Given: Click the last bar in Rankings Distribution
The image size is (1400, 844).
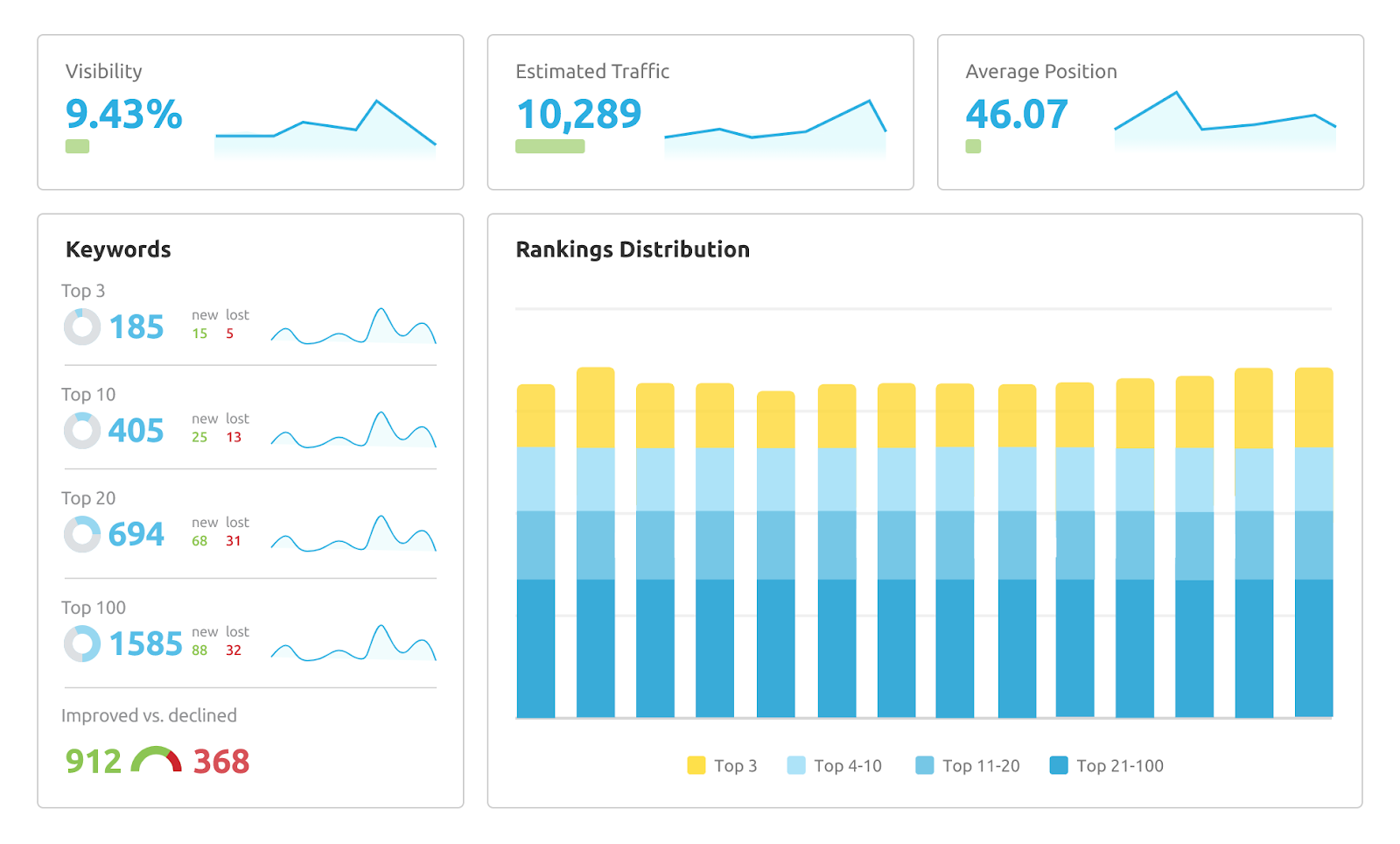Looking at the screenshot, I should coord(1313,543).
